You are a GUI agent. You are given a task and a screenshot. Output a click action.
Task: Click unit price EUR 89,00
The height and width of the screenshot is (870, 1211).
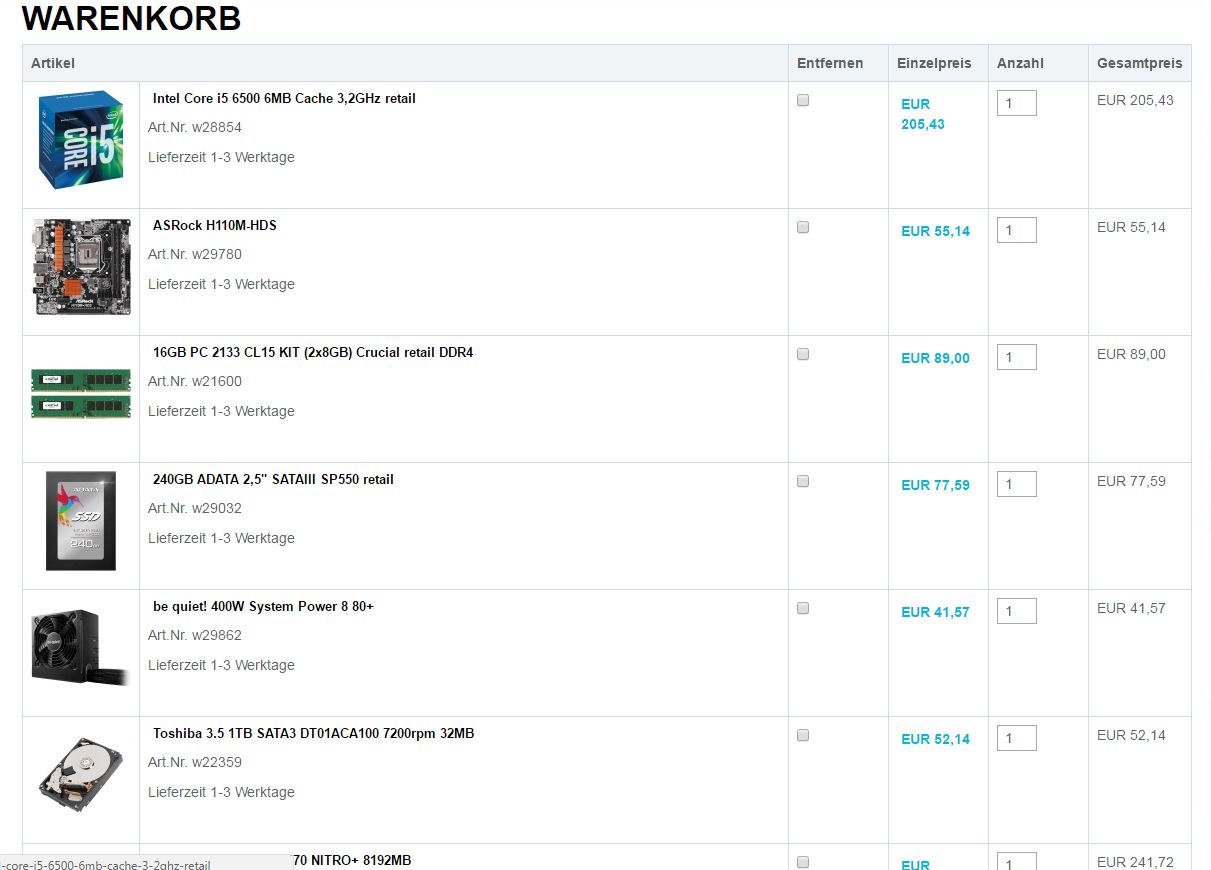(x=935, y=358)
